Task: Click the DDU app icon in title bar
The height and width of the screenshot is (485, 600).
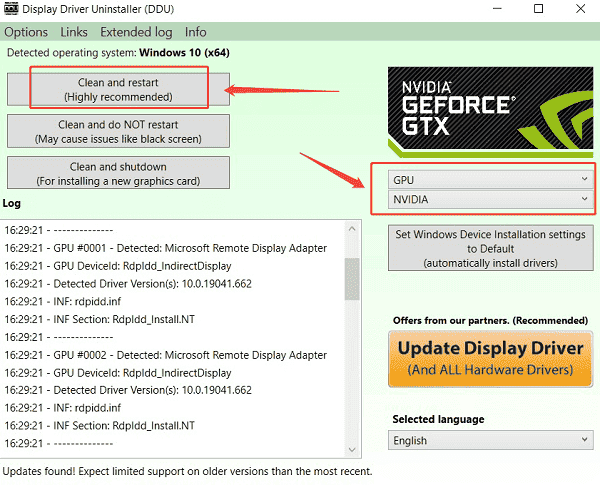Action: coord(13,10)
